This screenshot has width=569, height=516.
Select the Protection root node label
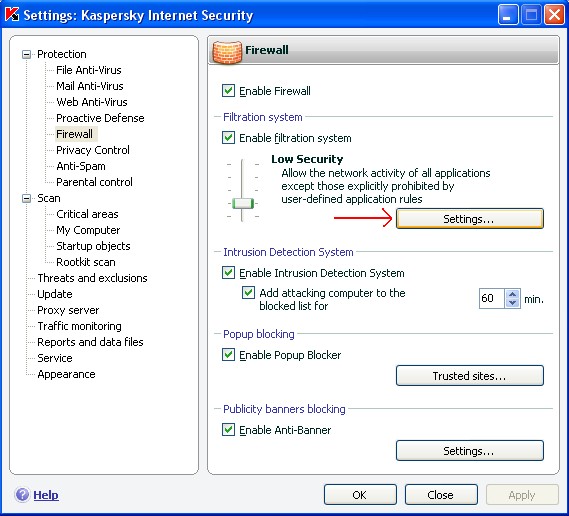62,54
